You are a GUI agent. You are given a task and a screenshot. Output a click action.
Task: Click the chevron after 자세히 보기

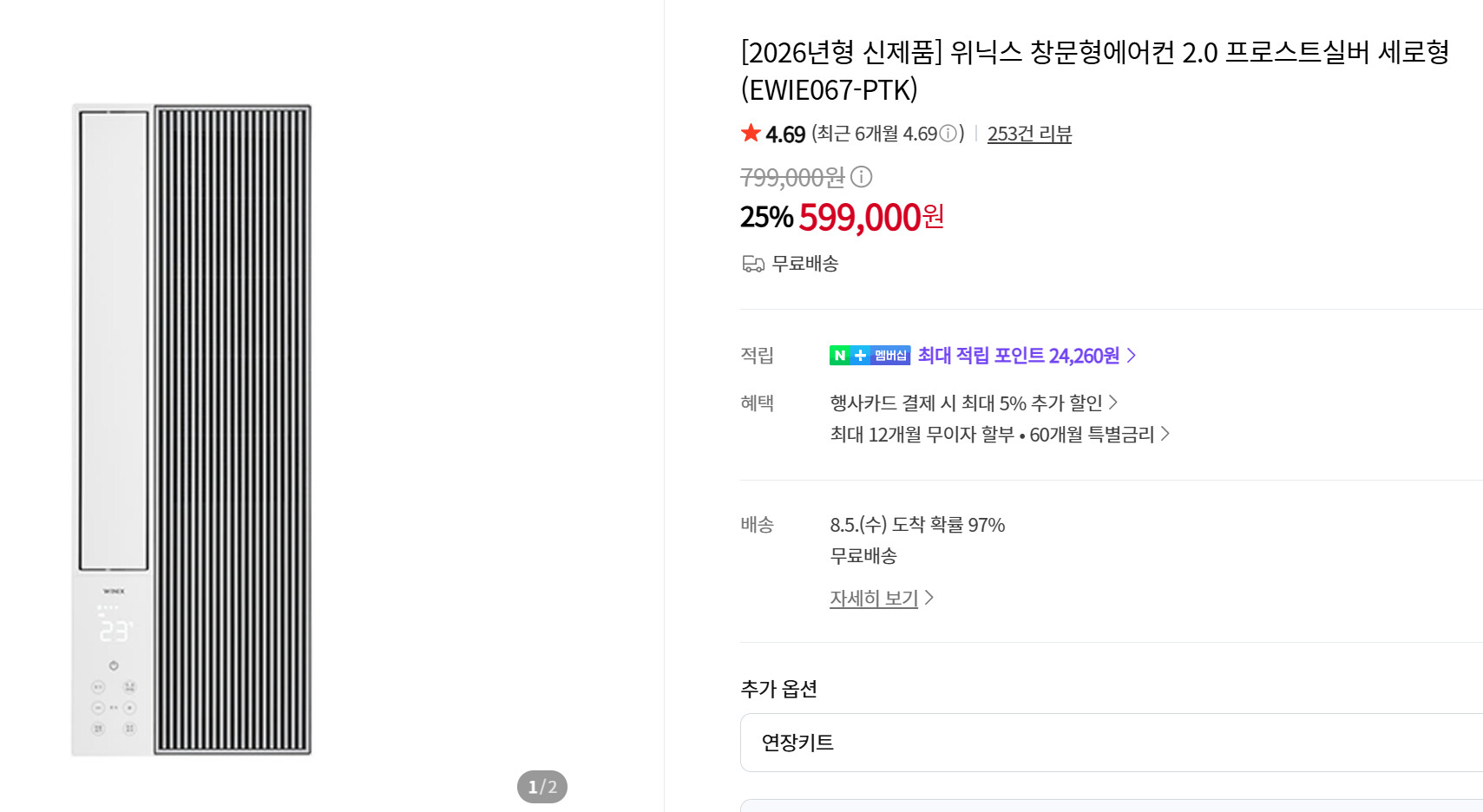tap(929, 598)
